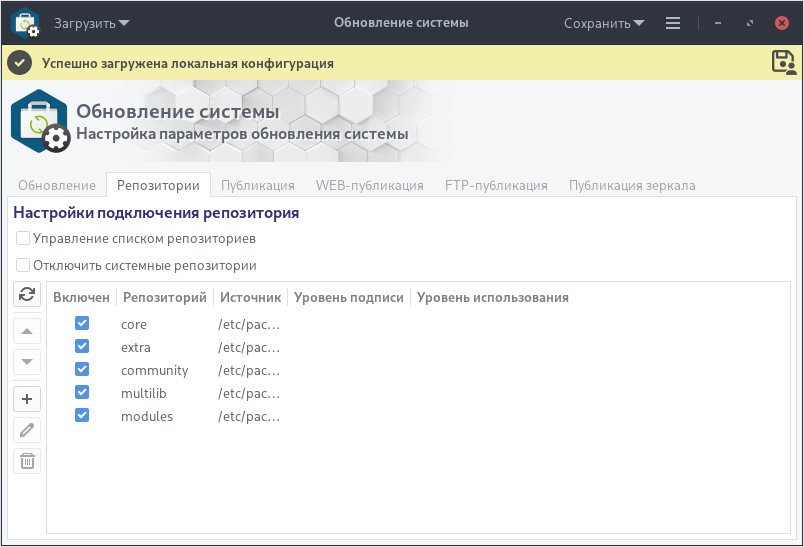
Task: Switch to Публикация зеркала tab
Action: 632,185
